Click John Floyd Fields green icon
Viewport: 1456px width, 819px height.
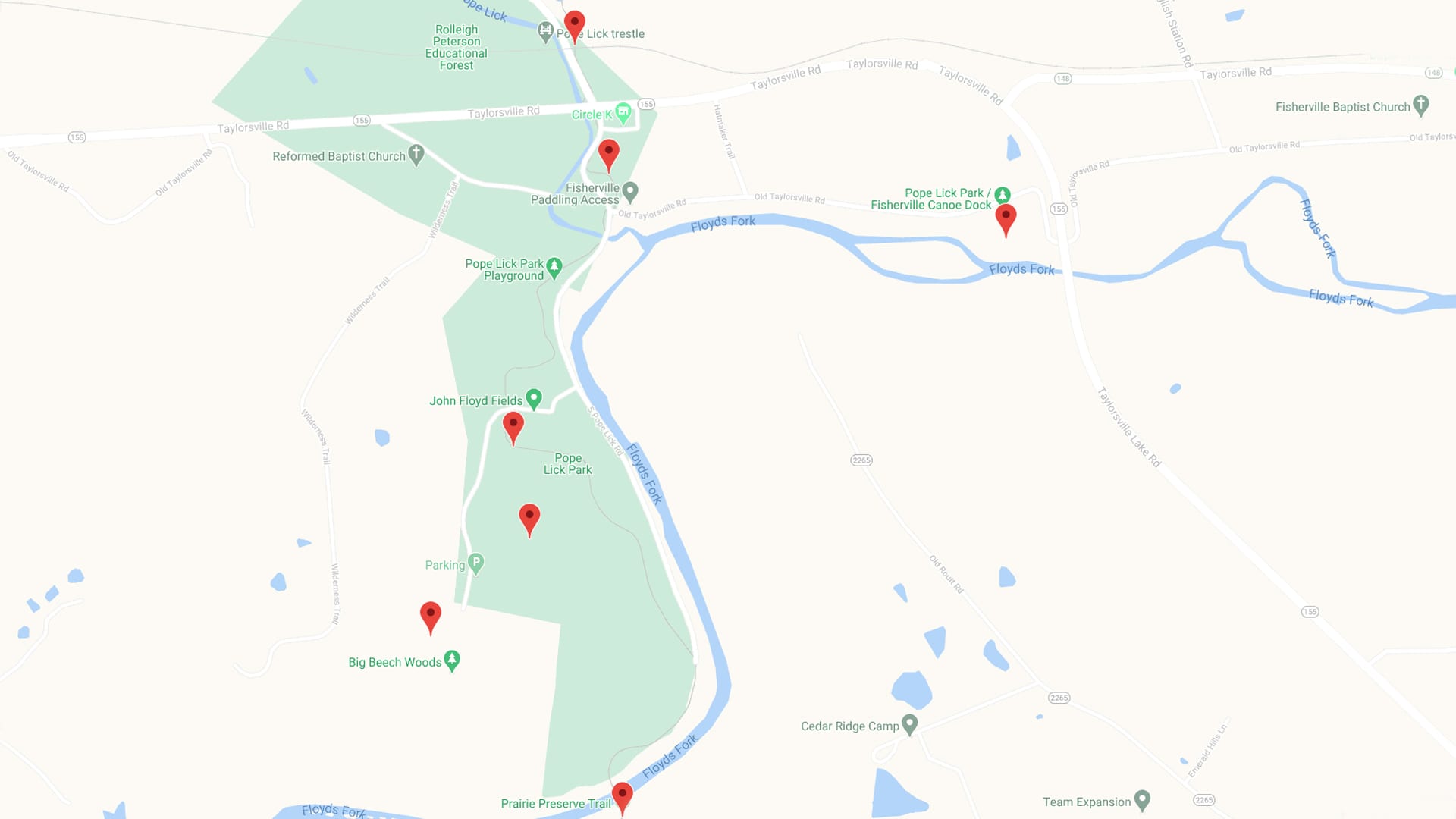click(534, 399)
